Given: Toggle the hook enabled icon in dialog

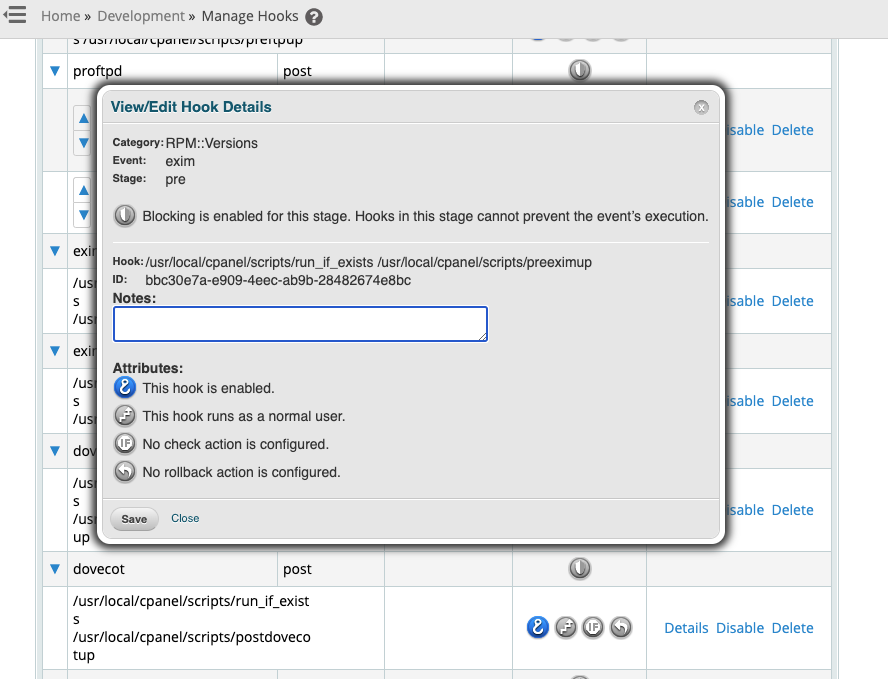Looking at the screenshot, I should pyautogui.click(x=125, y=388).
